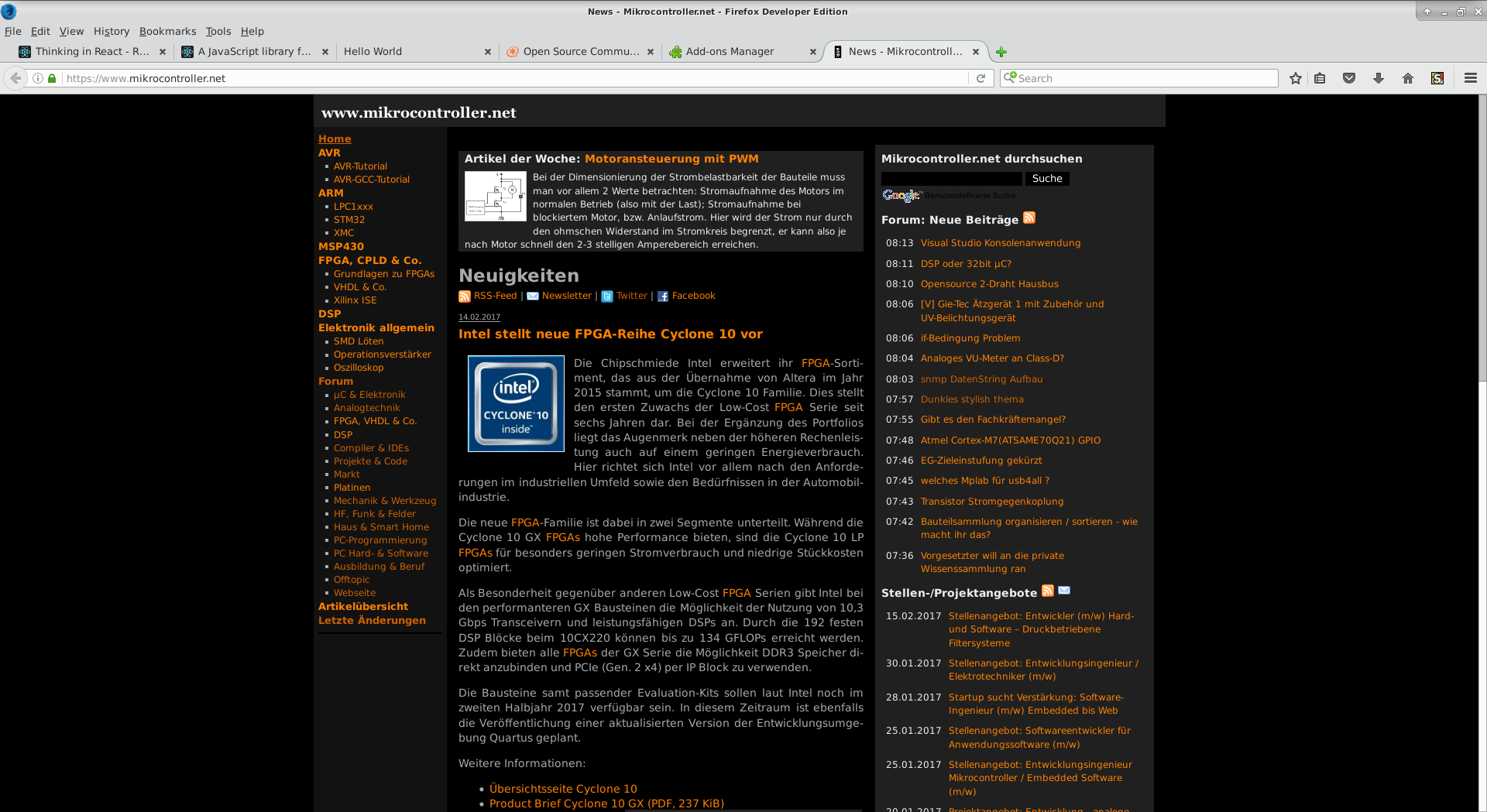Open the Bookmarks menu
This screenshot has width=1487, height=812.
coord(168,31)
